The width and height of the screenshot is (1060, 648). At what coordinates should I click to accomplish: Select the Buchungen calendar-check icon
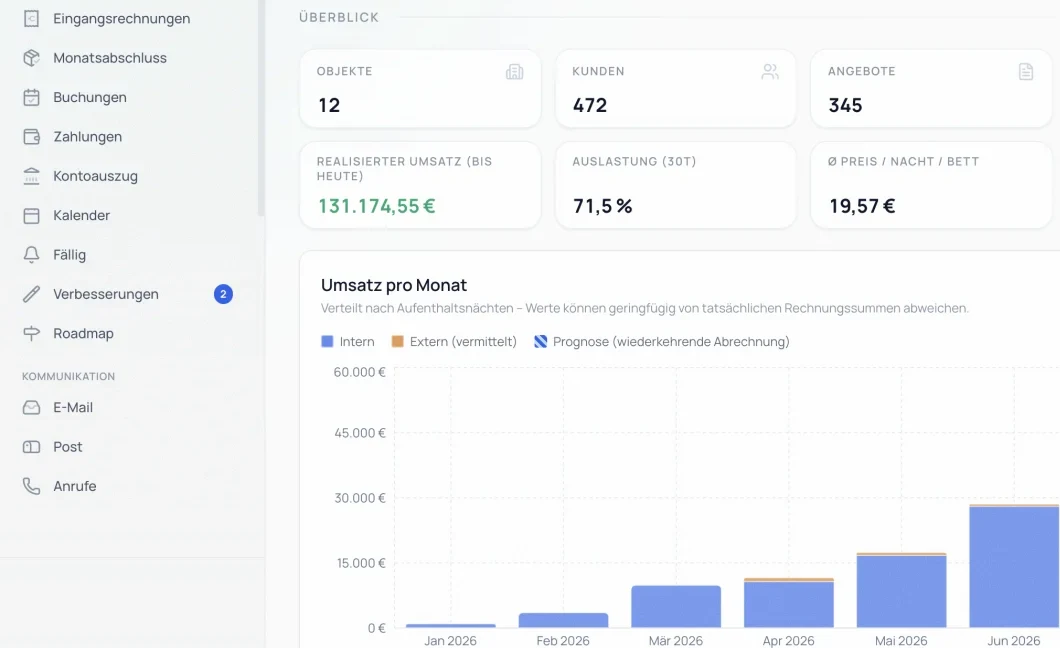click(31, 97)
